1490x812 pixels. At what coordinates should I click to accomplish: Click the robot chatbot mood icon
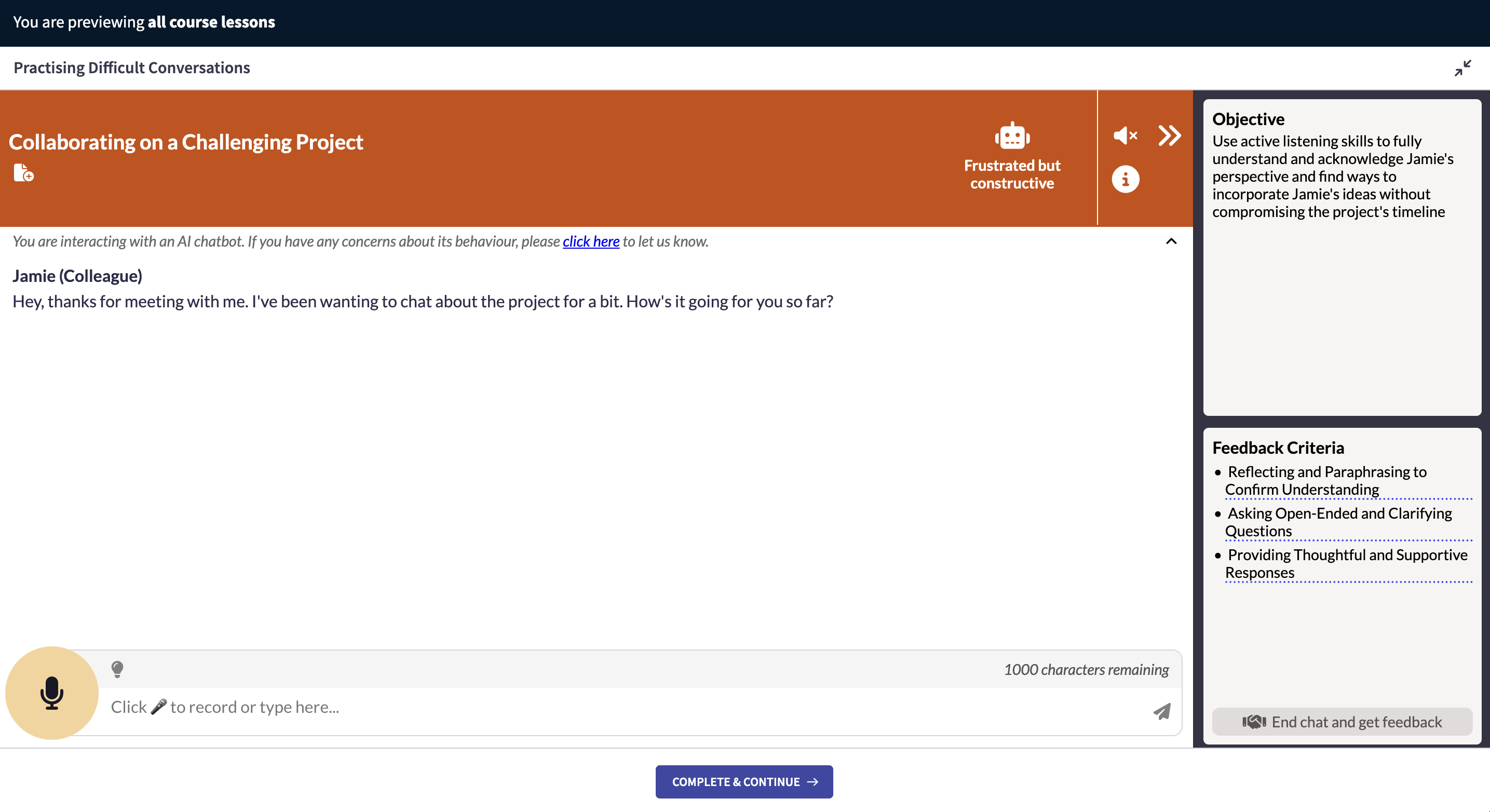click(x=1012, y=137)
